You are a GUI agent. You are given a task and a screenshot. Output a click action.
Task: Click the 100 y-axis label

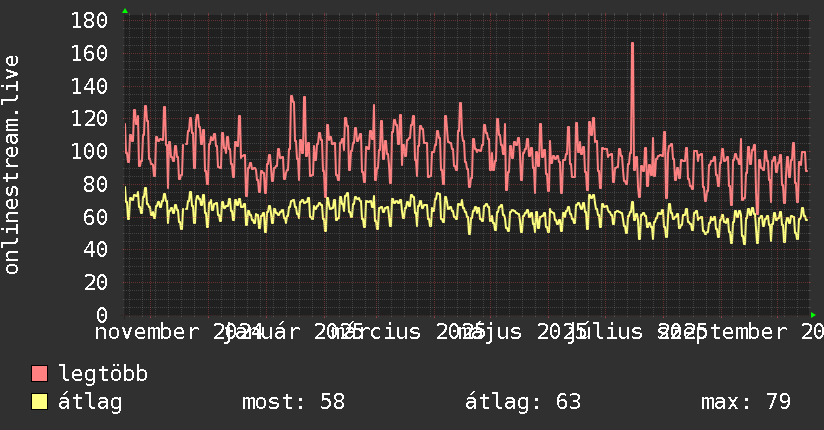pyautogui.click(x=89, y=151)
